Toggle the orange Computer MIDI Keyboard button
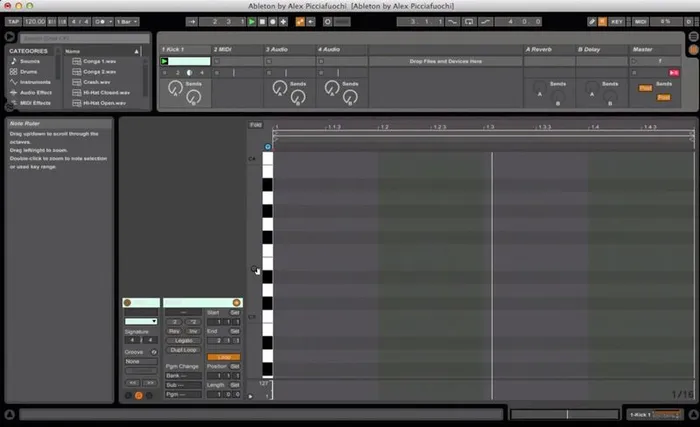Viewport: 700px width, 427px height. [x=602, y=21]
